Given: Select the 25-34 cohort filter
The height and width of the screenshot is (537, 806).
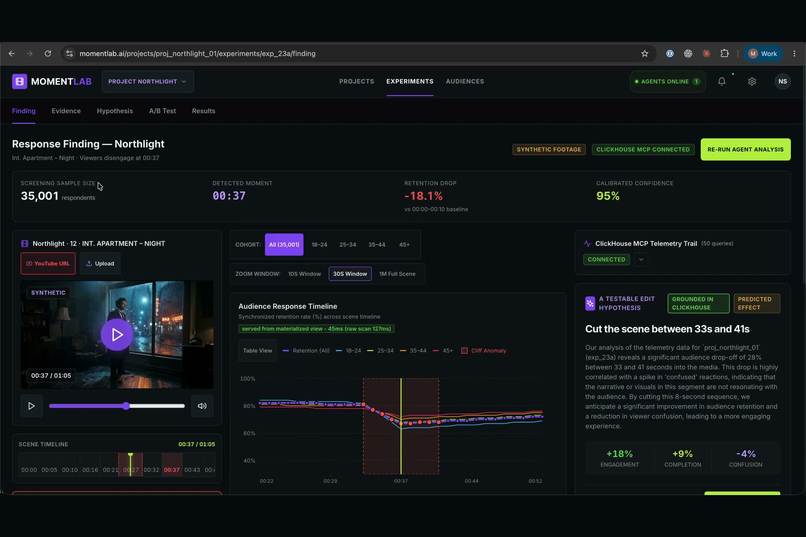Looking at the screenshot, I should [x=347, y=245].
